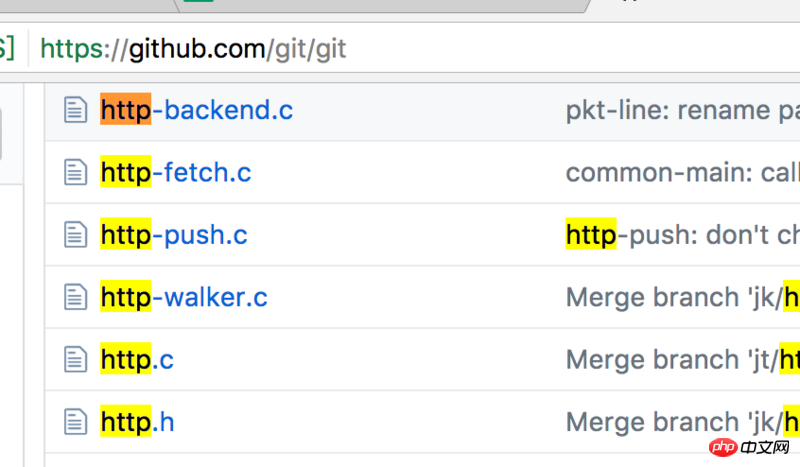The image size is (800, 467).
Task: Open http.h 'Merge branch jk/' commit
Action: tap(683, 422)
